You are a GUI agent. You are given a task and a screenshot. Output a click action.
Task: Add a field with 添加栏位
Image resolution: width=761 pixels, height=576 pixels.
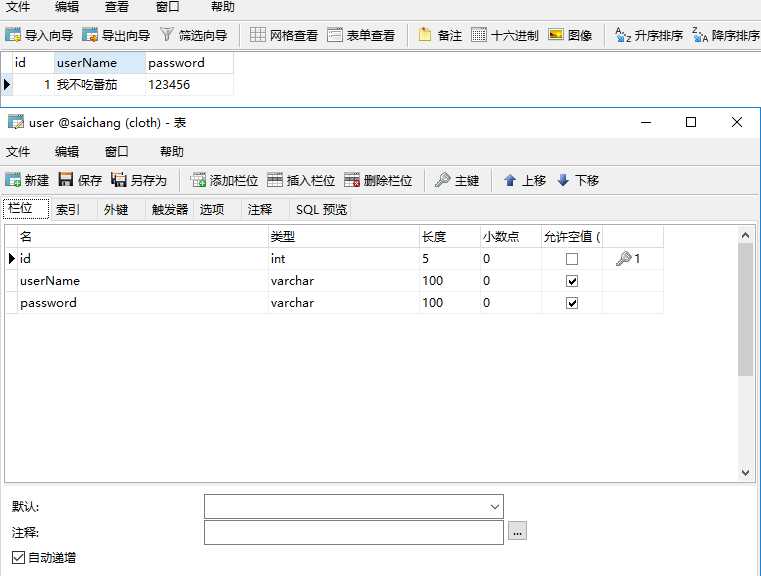pos(224,180)
